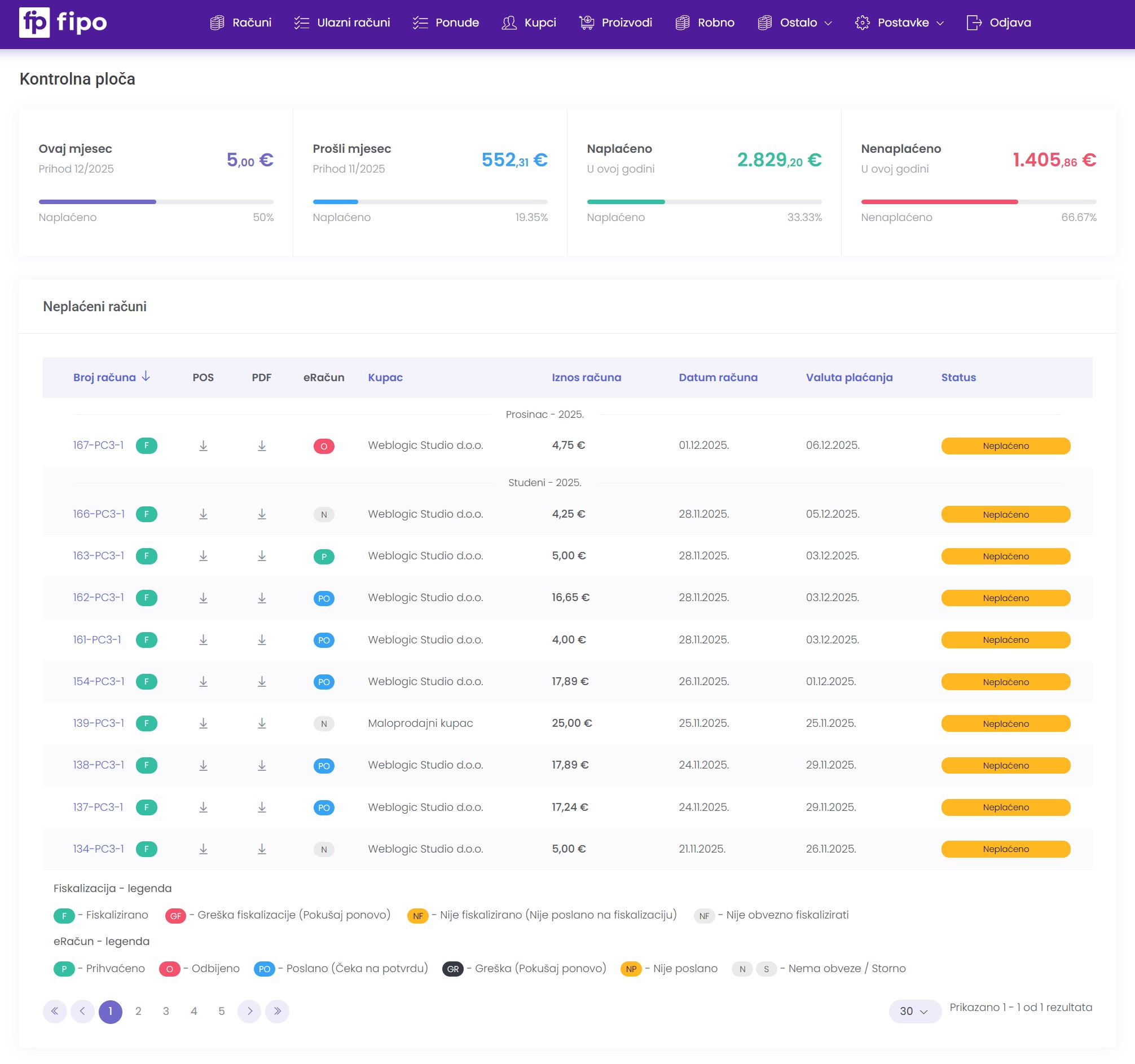This screenshot has width=1135, height=1064.
Task: Click the Nenaplaćeno red progress bar
Action: tap(939, 202)
